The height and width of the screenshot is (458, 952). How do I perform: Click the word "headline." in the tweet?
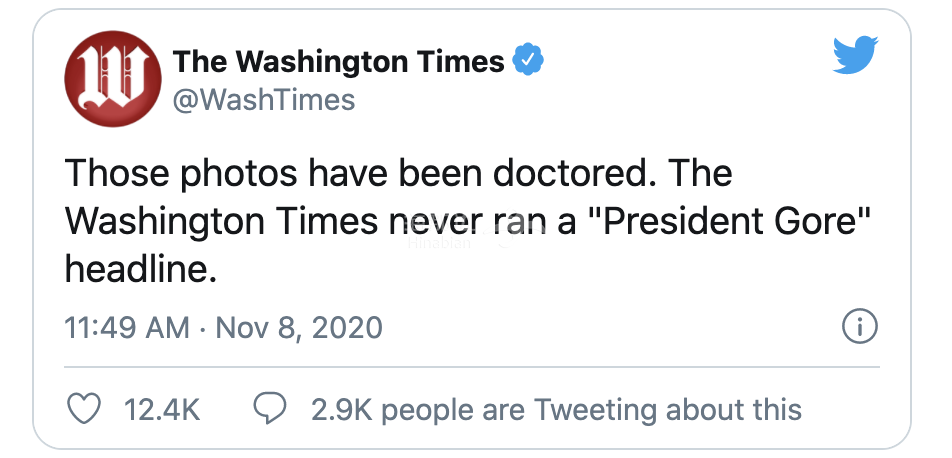140,267
